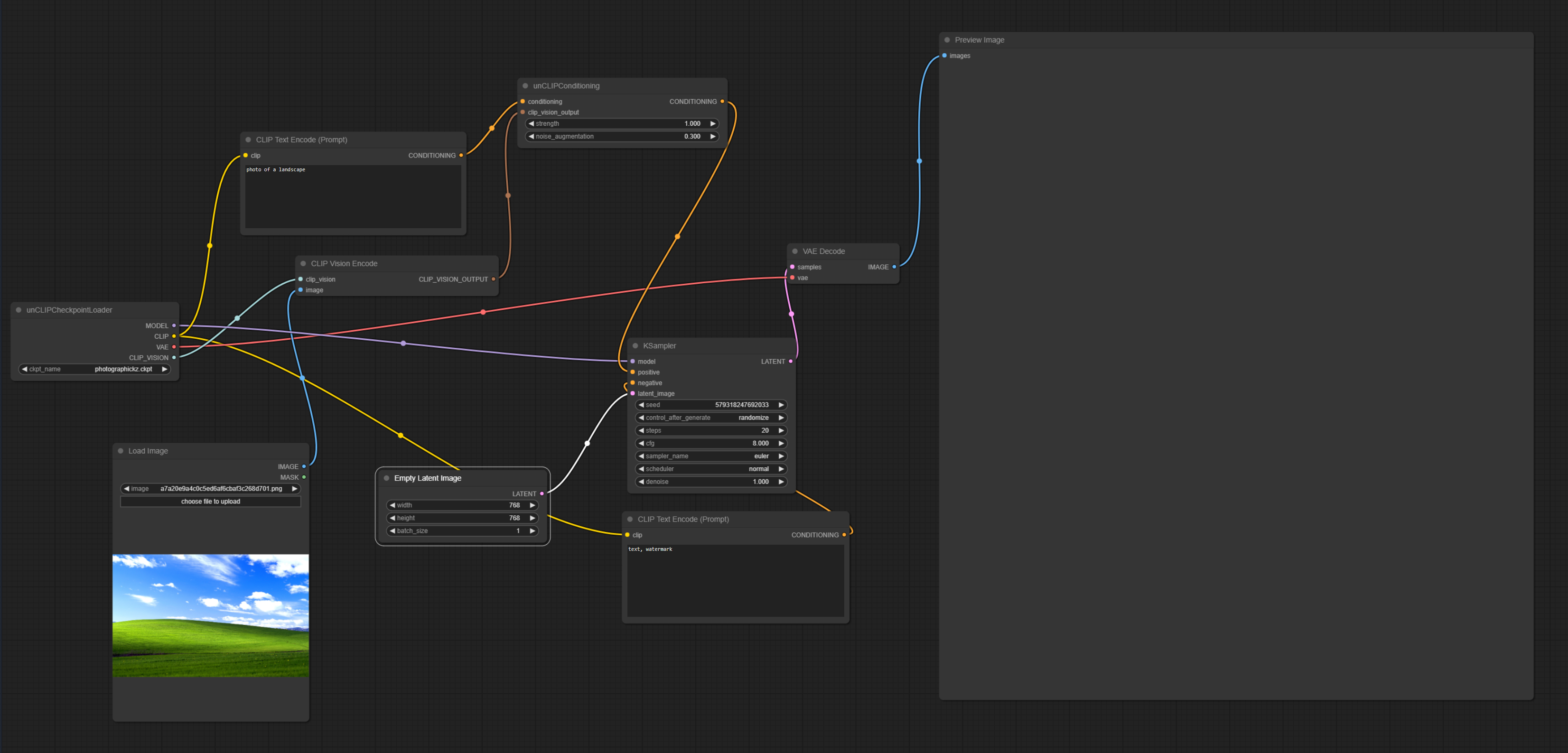Increase the steps value with its right arrow
This screenshot has width=1568, height=753.
tap(781, 430)
